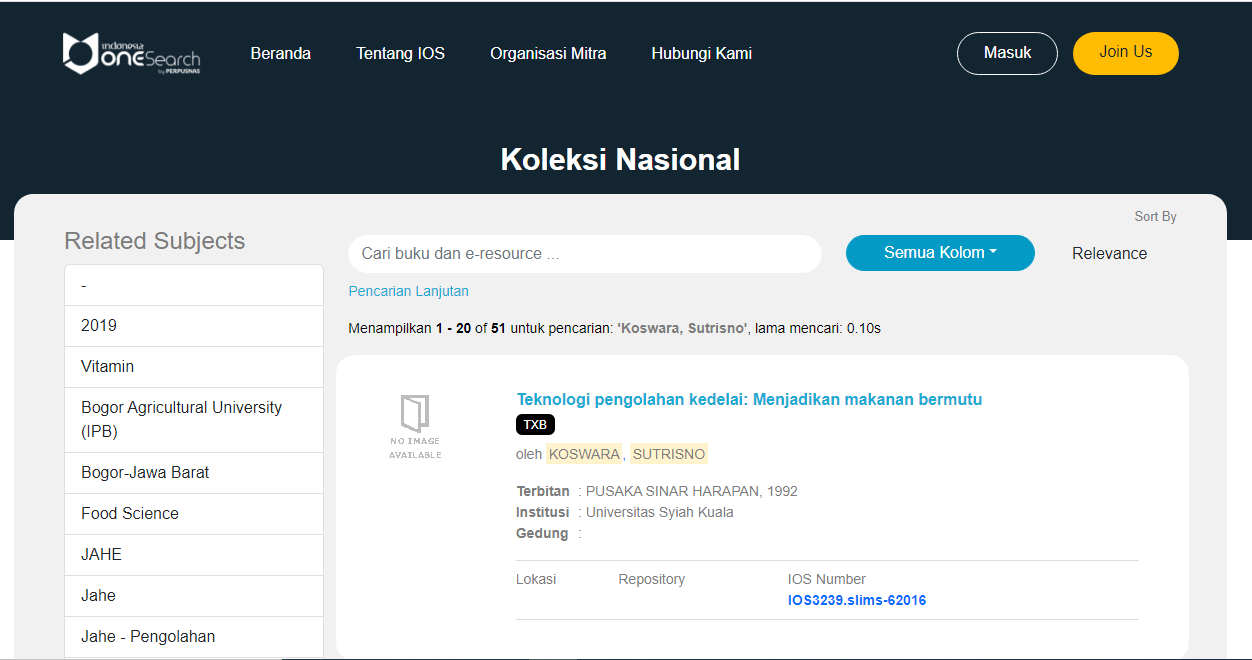
Task: Click the Indonesia OneSearch logo
Action: (131, 53)
